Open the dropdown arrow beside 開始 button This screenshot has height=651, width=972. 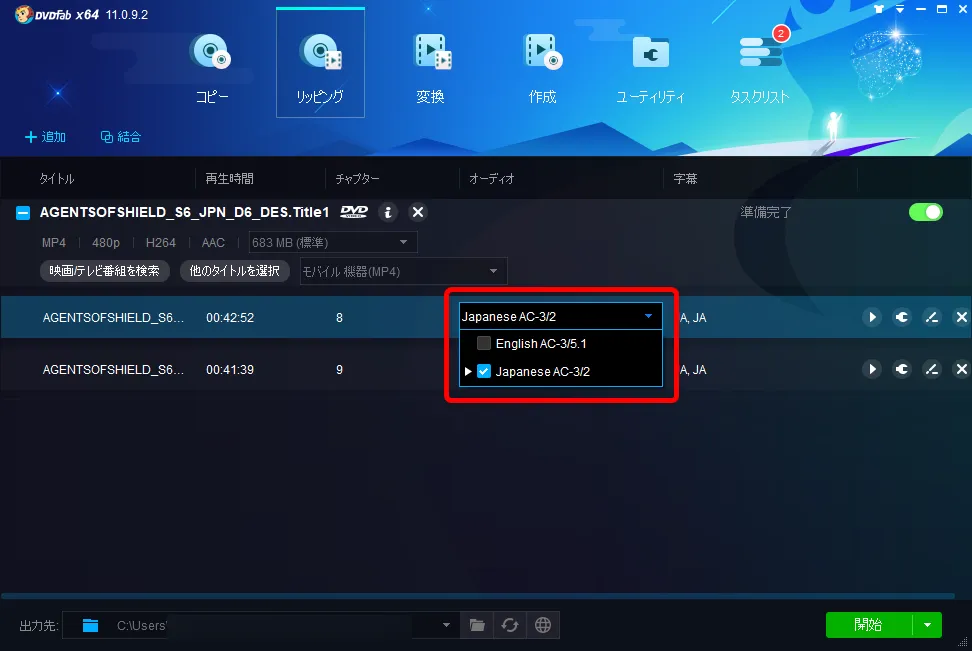point(927,625)
